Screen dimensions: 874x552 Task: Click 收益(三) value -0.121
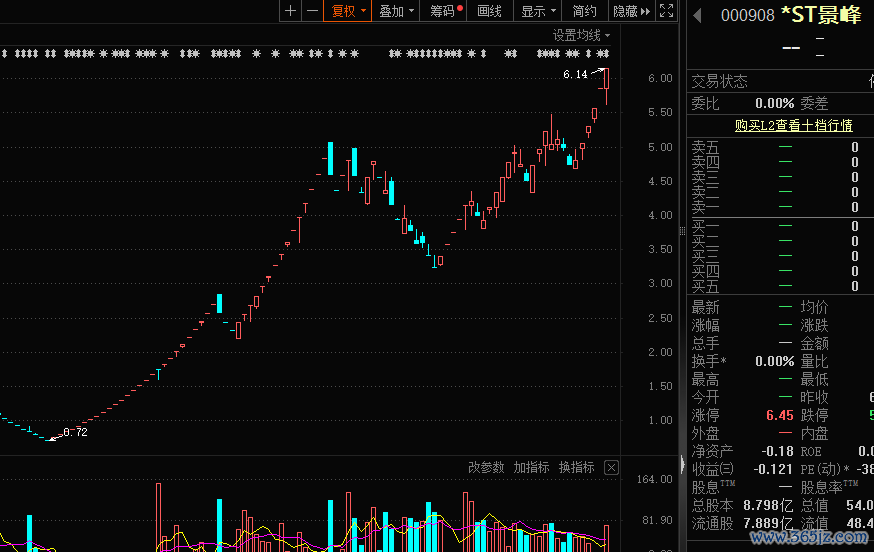tap(773, 469)
